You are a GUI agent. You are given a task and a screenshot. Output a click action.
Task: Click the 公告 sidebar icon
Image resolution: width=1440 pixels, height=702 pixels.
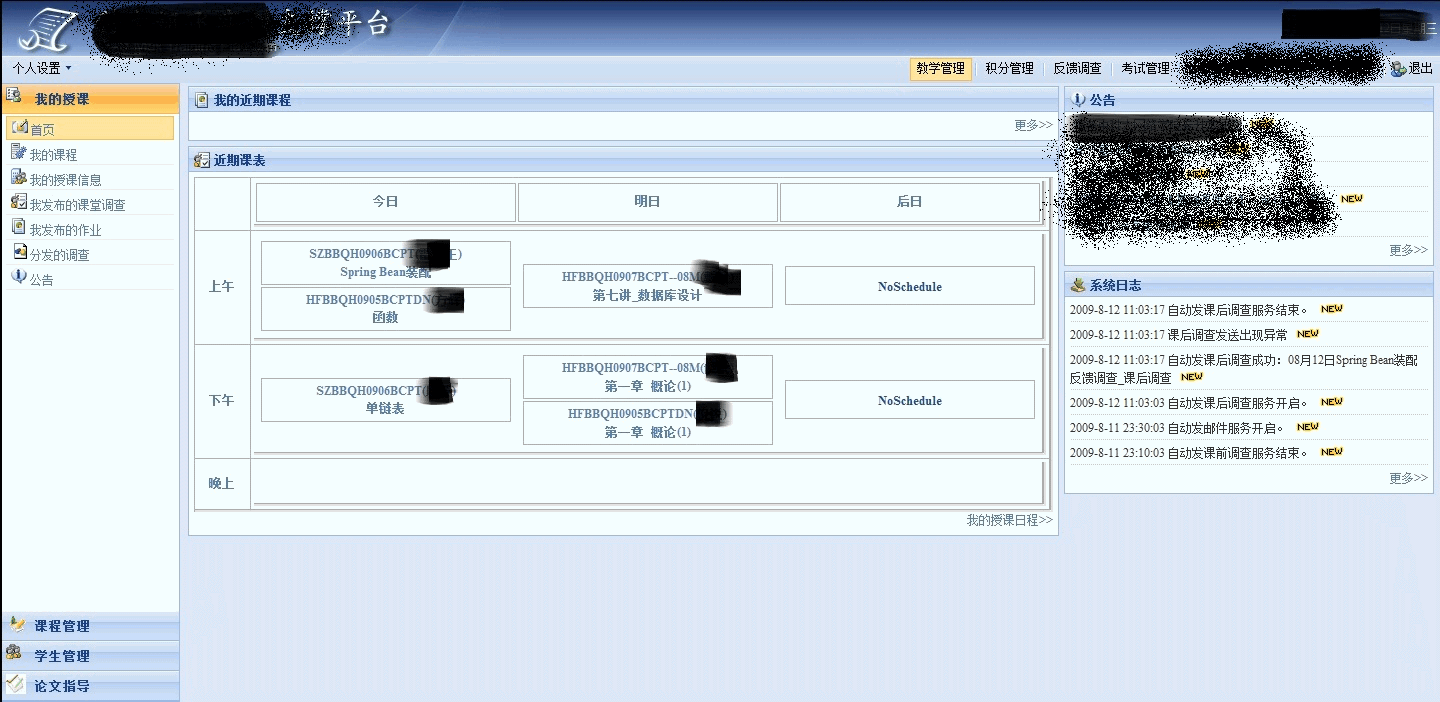19,277
